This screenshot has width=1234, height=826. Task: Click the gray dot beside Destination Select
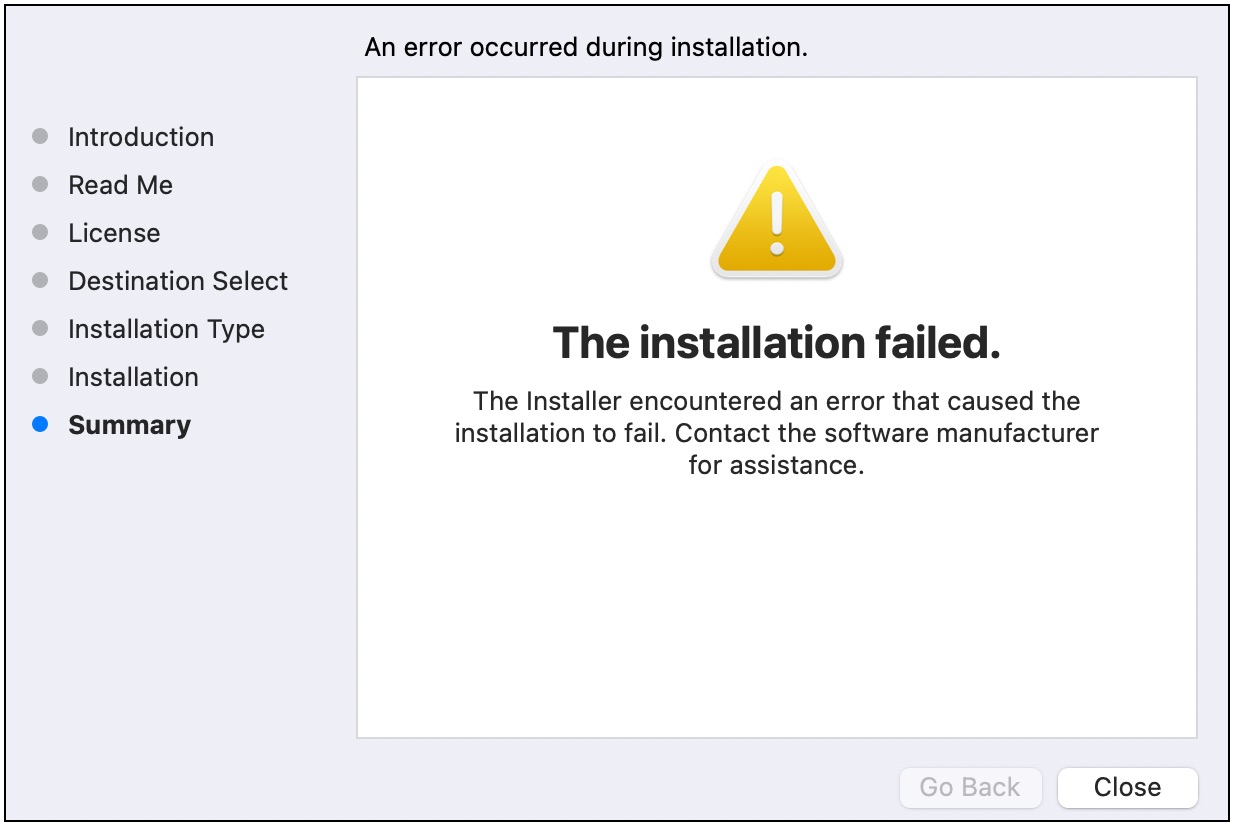click(x=41, y=281)
